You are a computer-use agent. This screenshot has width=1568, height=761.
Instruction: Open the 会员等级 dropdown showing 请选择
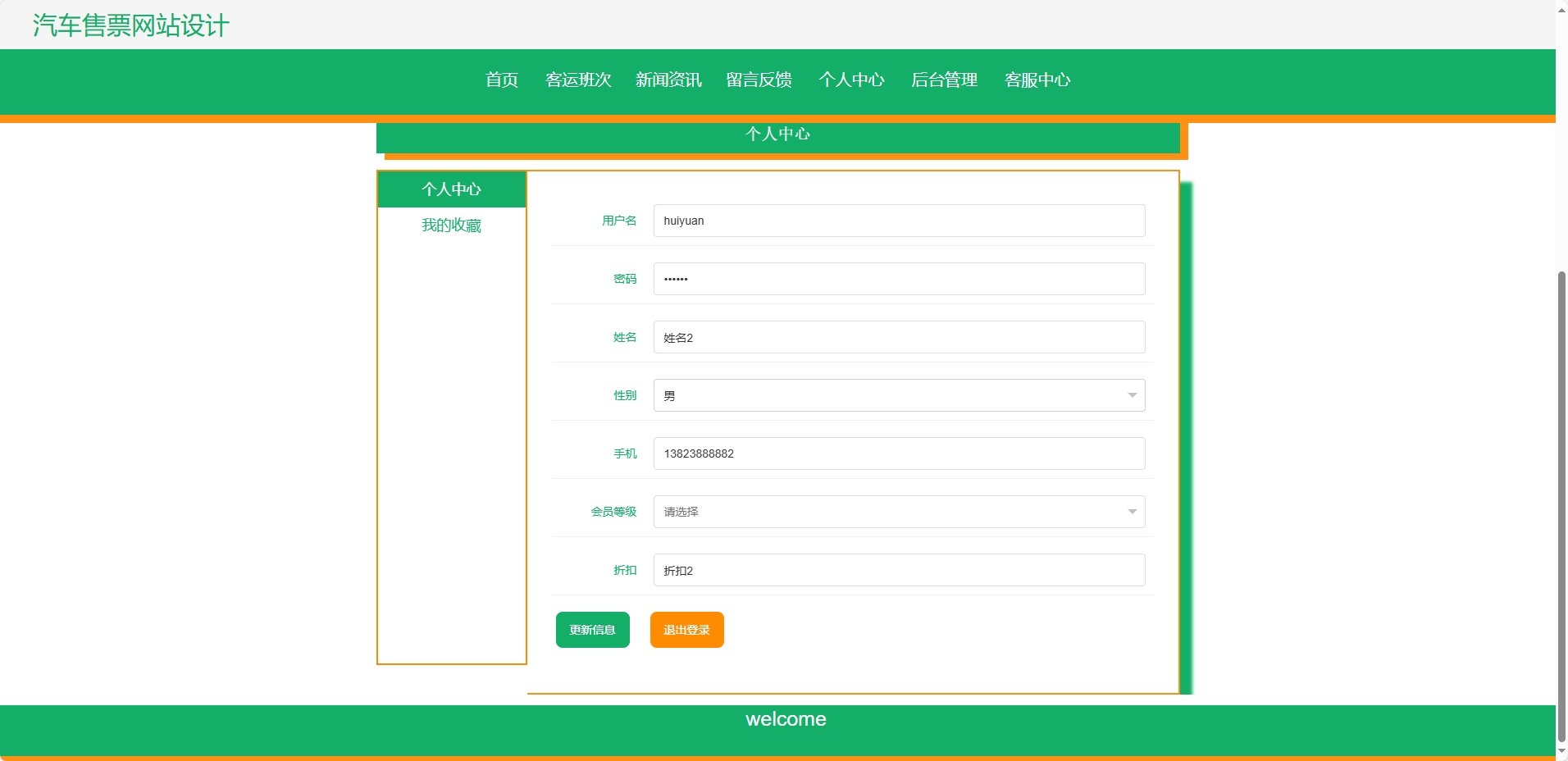coord(897,511)
